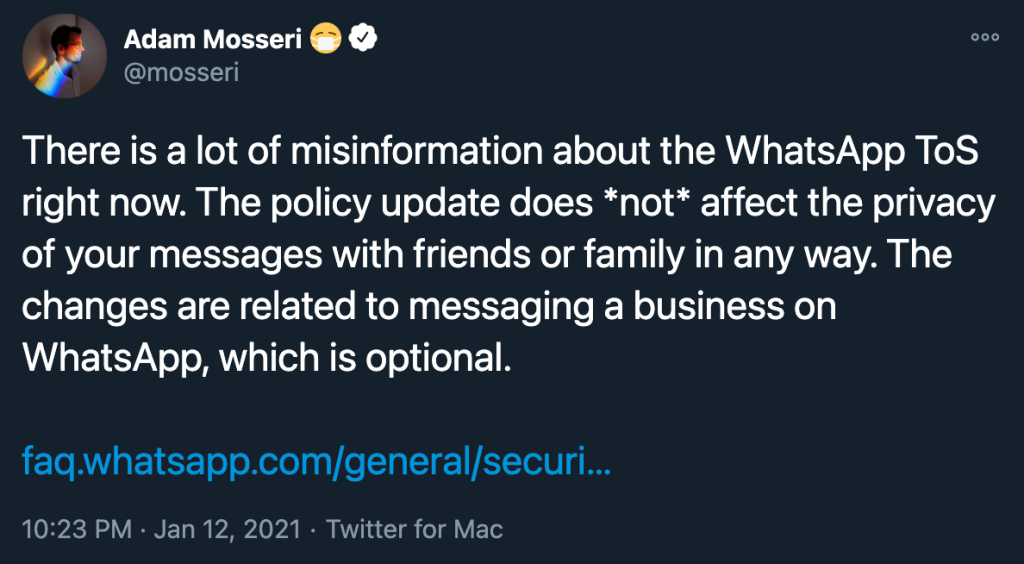
Task: Open the Adam Mosseri display name profile
Action: coord(213,41)
